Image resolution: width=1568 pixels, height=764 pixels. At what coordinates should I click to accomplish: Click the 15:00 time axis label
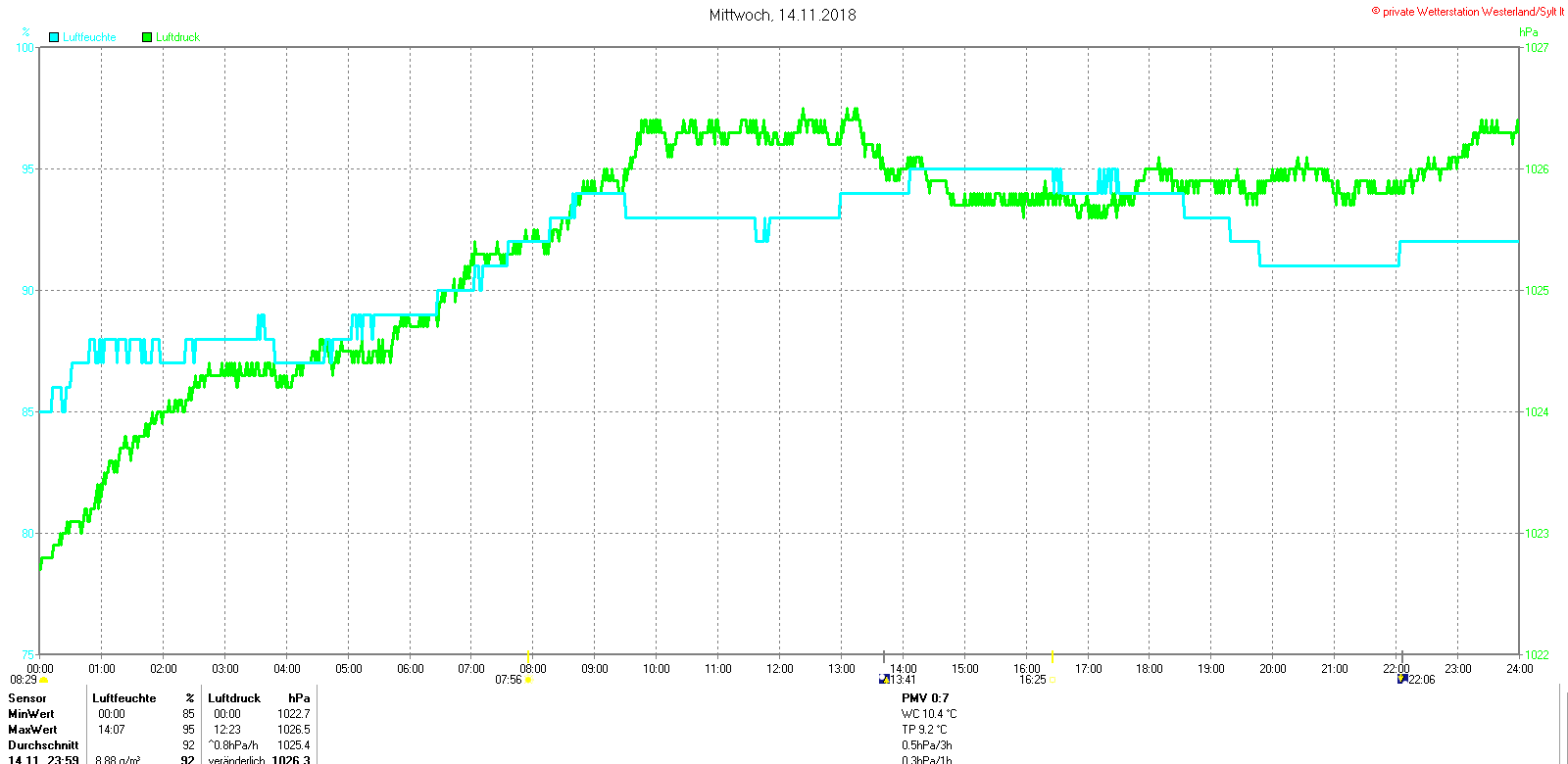tap(965, 669)
